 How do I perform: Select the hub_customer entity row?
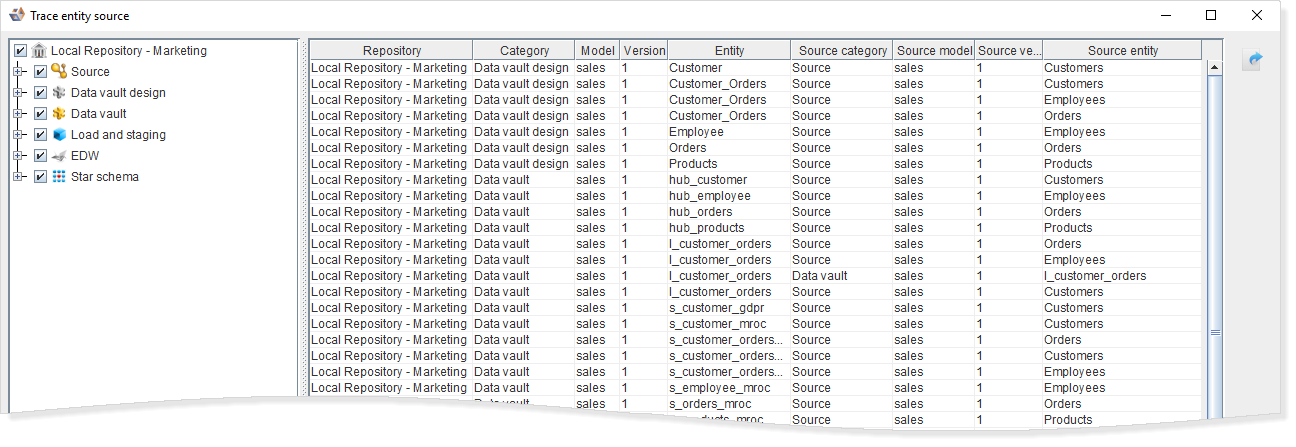point(707,180)
